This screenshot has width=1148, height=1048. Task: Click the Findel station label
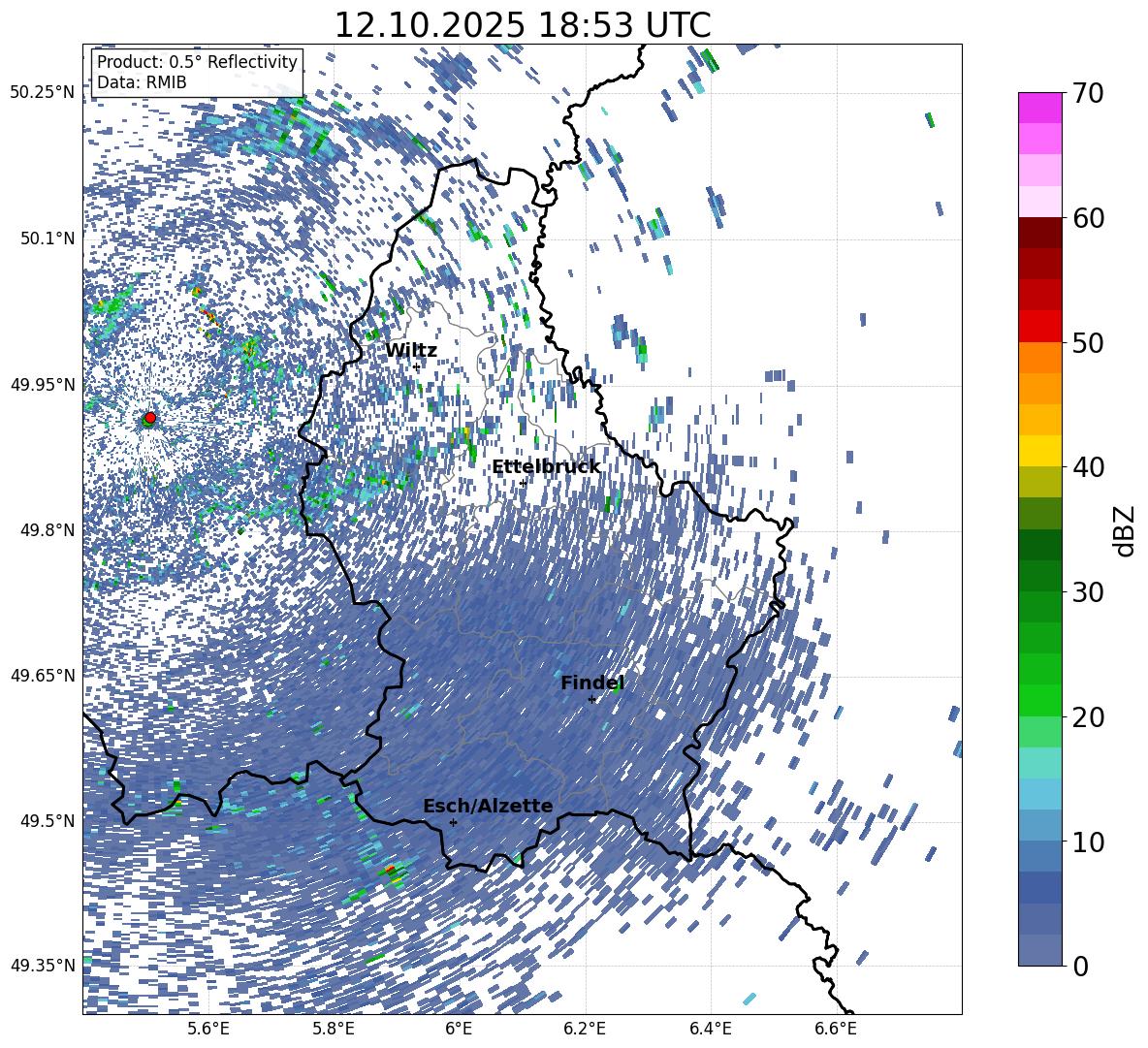(x=592, y=683)
